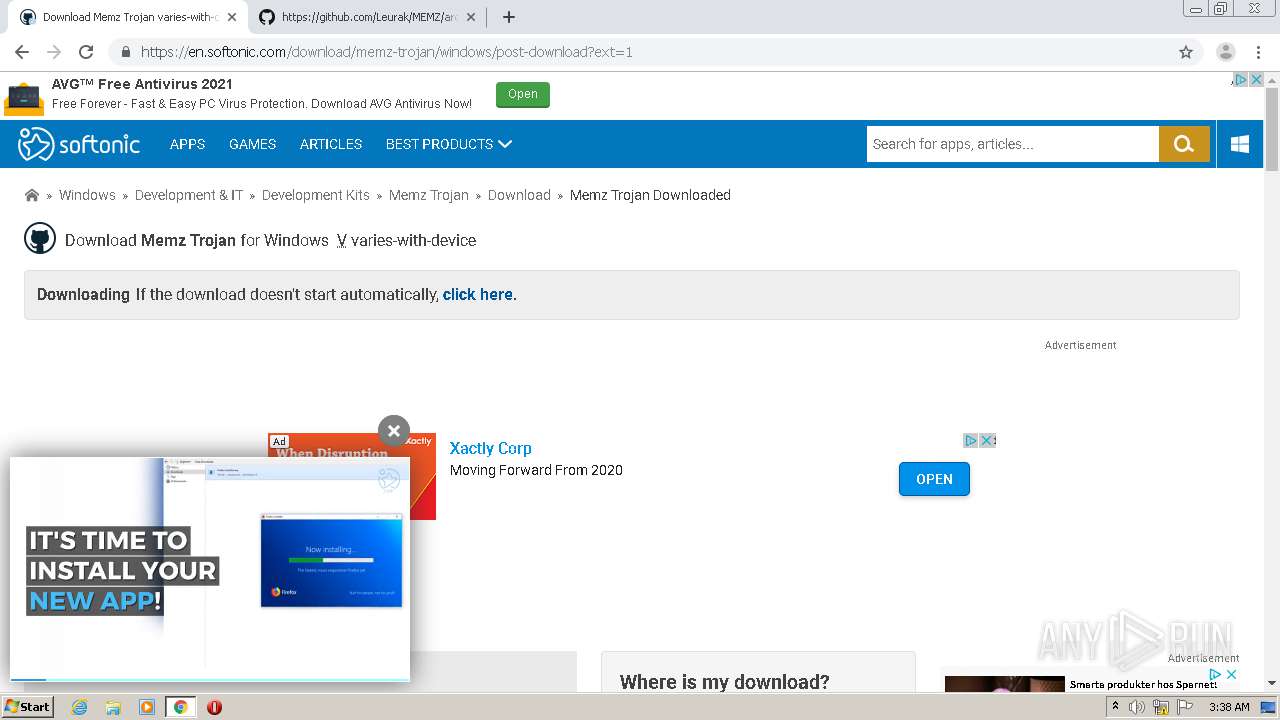Screen dimensions: 1280x720
Task: Close the Memz Trojan browser tab
Action: [x=232, y=17]
